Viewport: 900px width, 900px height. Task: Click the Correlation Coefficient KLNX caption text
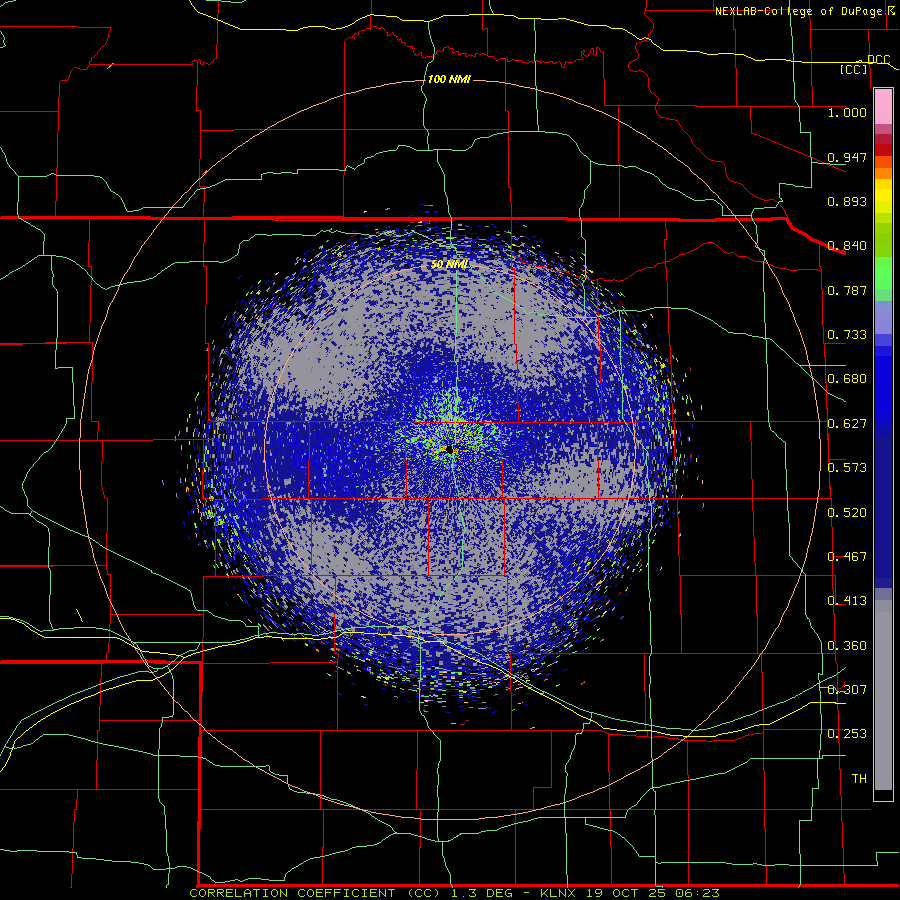[x=455, y=893]
